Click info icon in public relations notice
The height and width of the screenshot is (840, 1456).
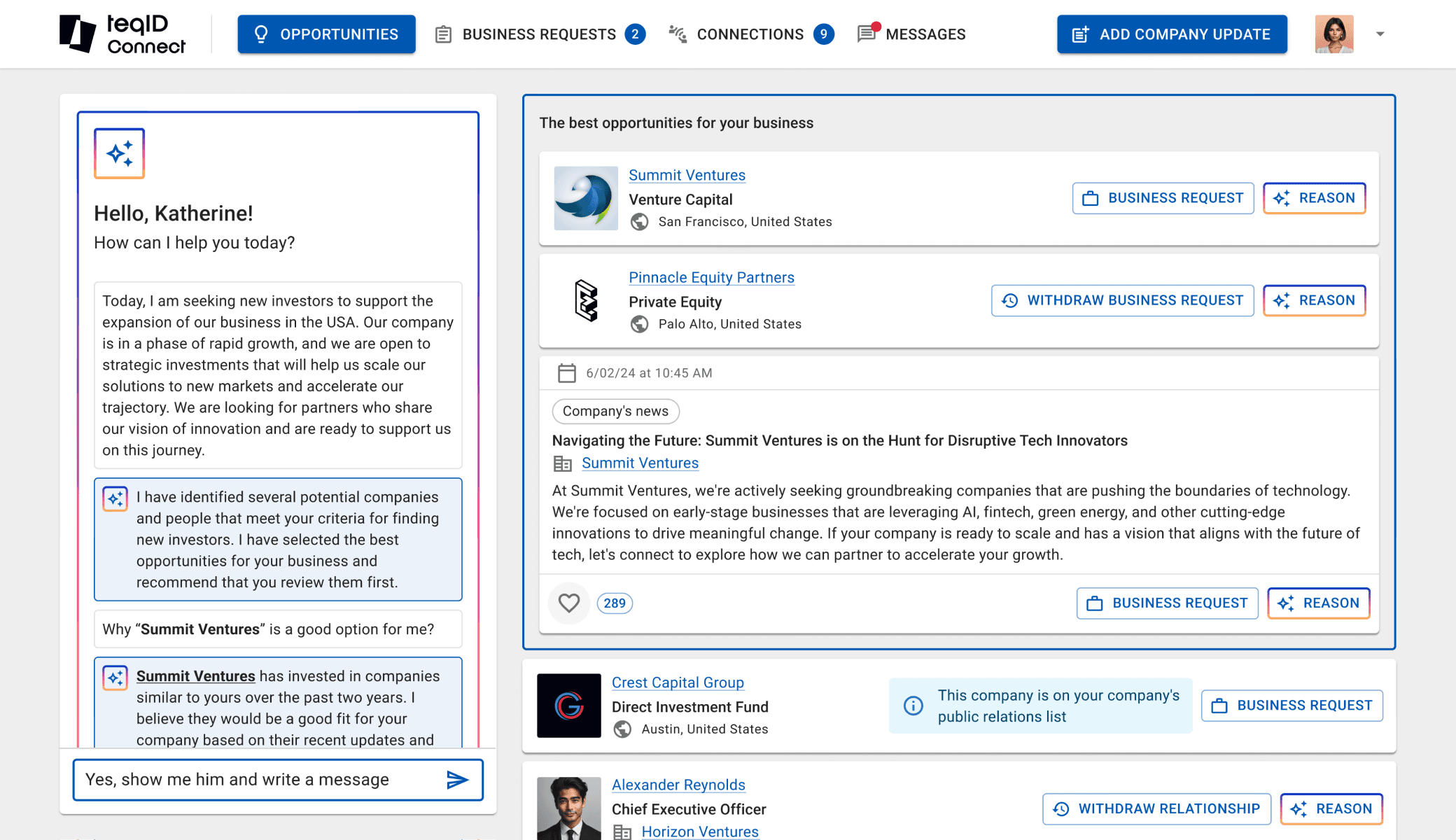tap(913, 706)
